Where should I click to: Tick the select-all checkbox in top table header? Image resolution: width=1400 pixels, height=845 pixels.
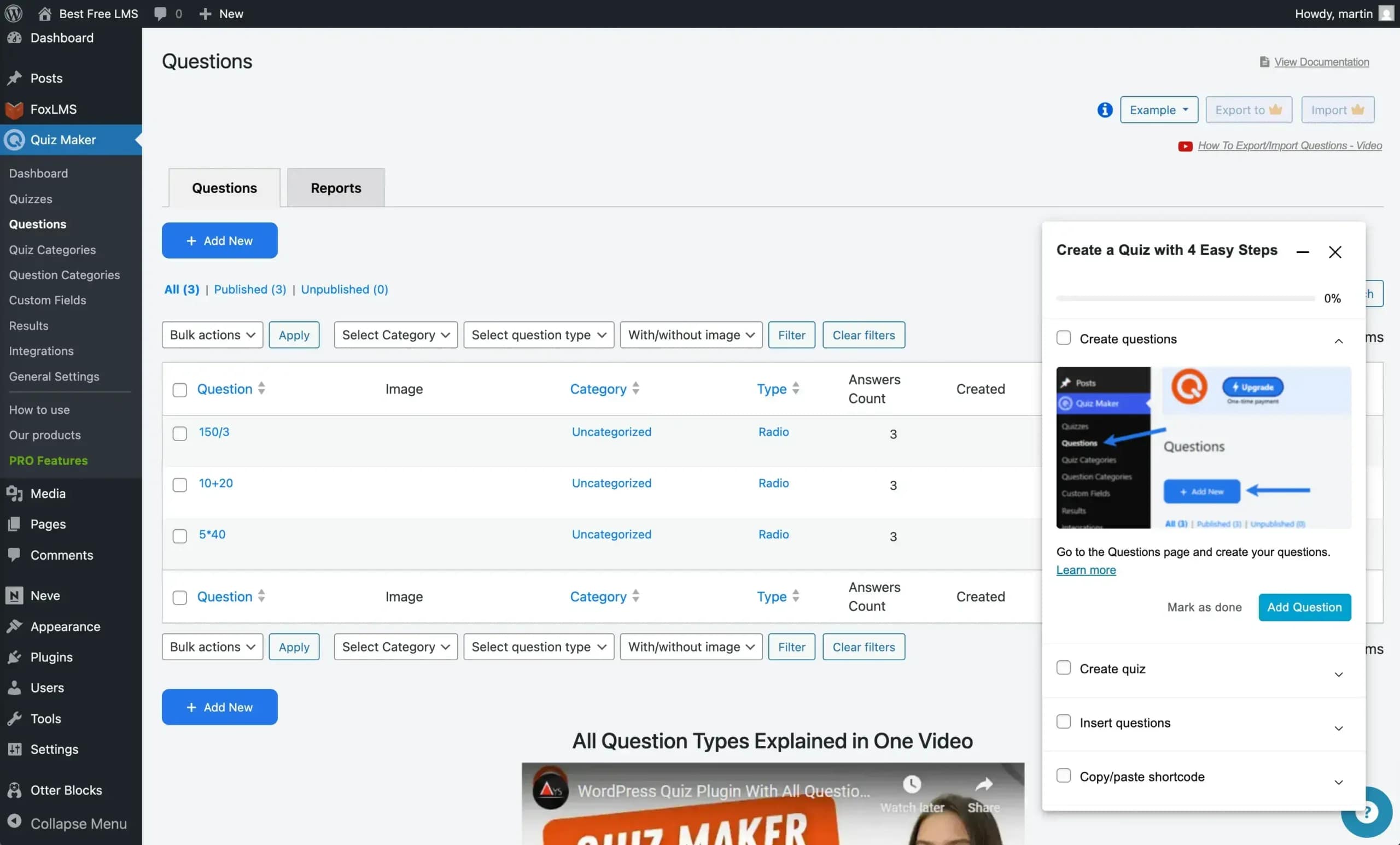tap(179, 390)
